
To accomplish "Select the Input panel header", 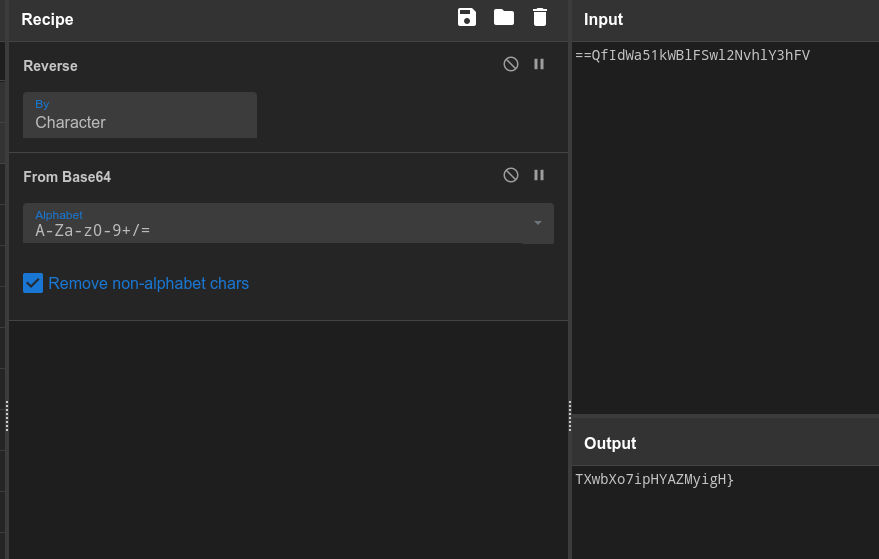I will coord(603,19).
